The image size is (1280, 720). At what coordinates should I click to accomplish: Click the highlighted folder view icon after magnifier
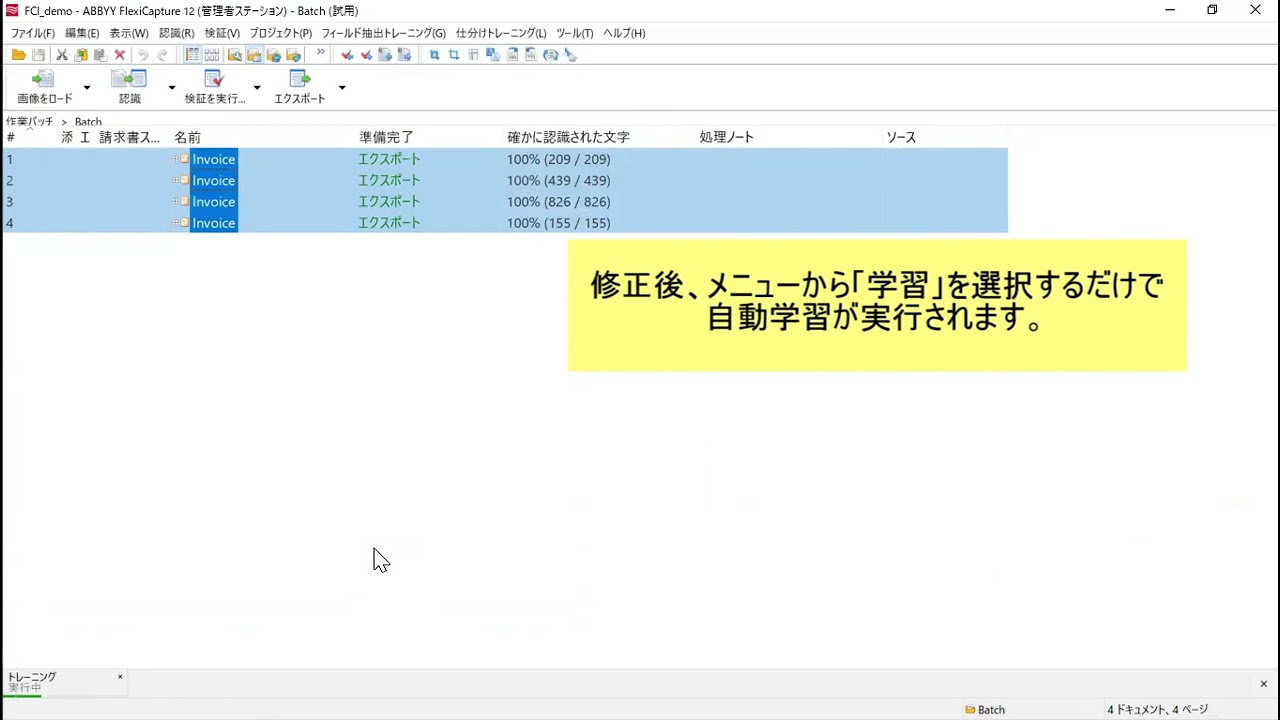pos(254,55)
